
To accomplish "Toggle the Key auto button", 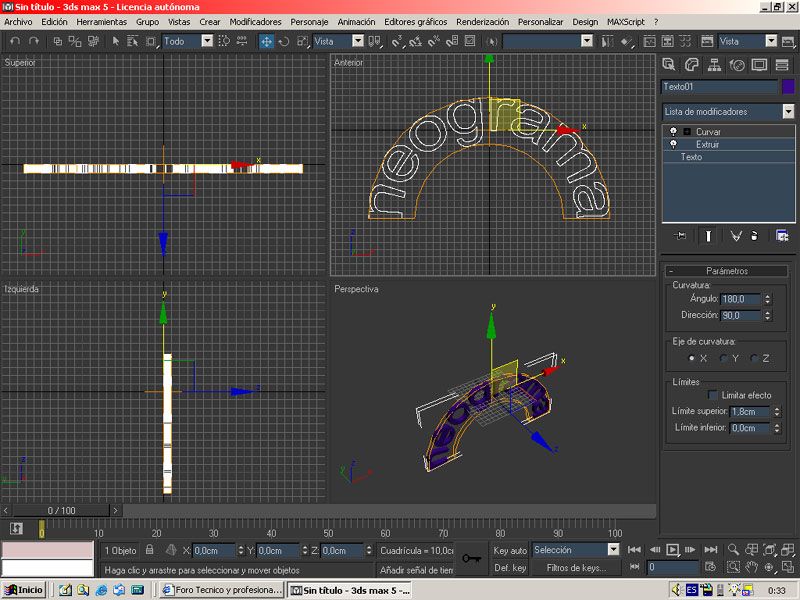I will [x=510, y=550].
